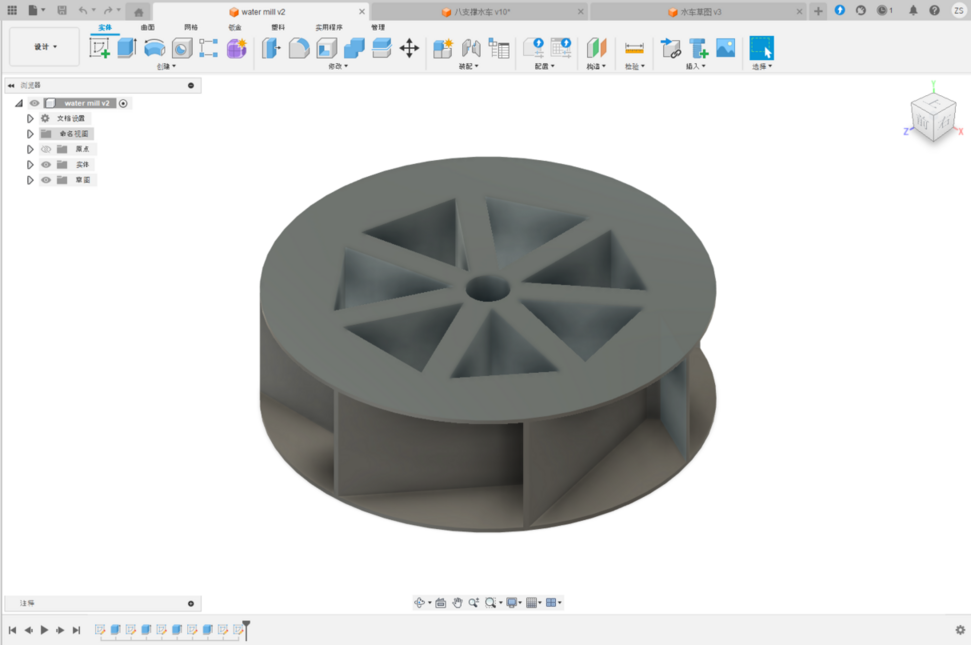The height and width of the screenshot is (645, 971).
Task: Expand the 文档设置 tree node
Action: click(31, 119)
